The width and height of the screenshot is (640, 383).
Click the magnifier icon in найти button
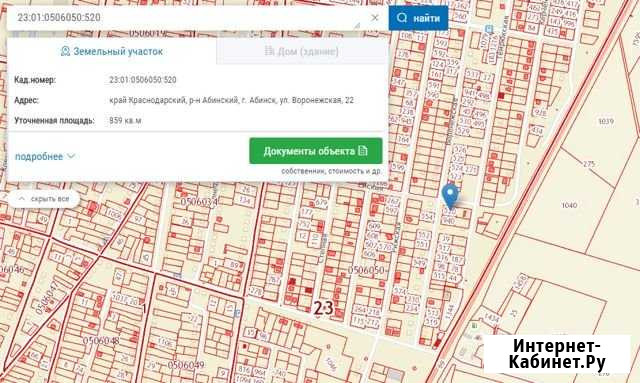402,18
